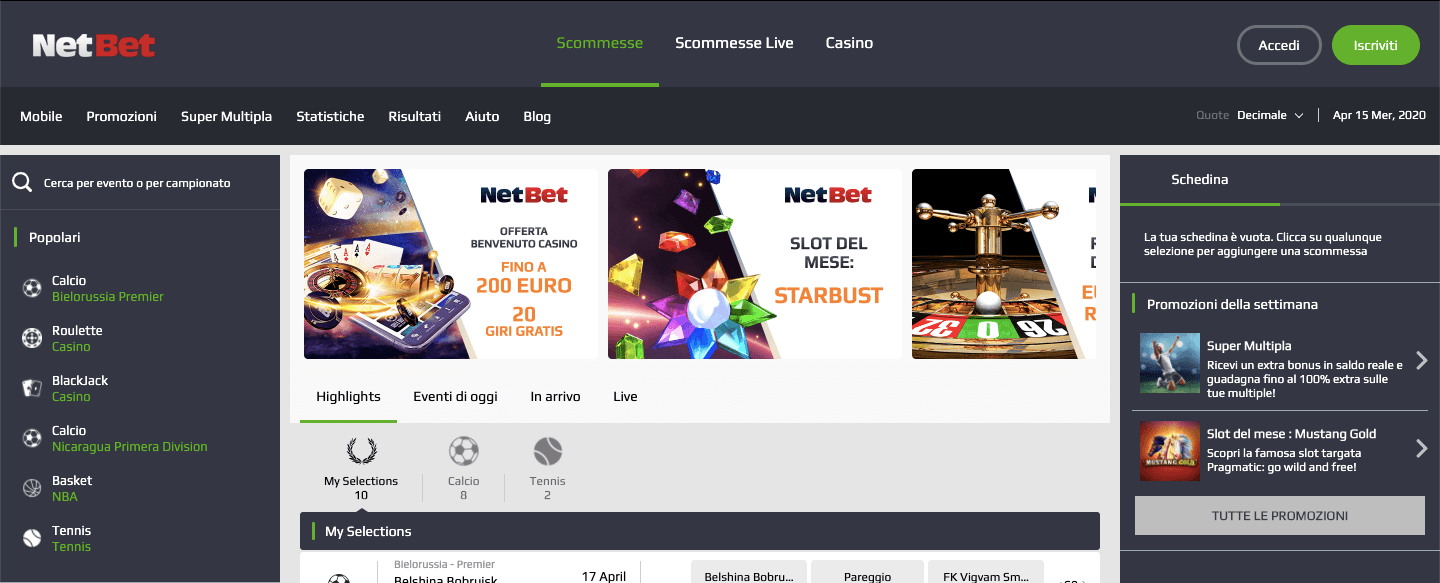Filter highlights by Calcio football icon
The image size is (1440, 583).
point(464,452)
